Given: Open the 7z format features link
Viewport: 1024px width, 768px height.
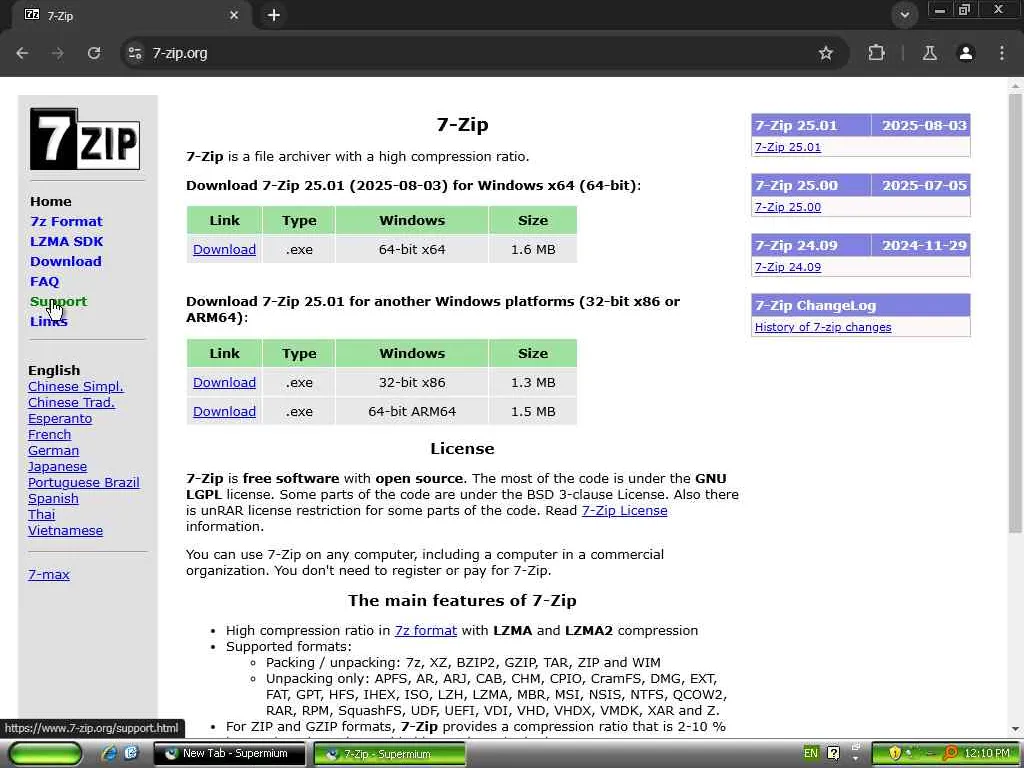Looking at the screenshot, I should (x=425, y=630).
